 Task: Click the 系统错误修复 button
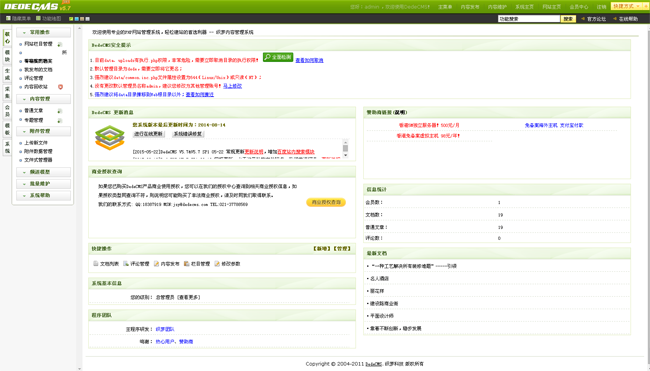click(x=188, y=134)
